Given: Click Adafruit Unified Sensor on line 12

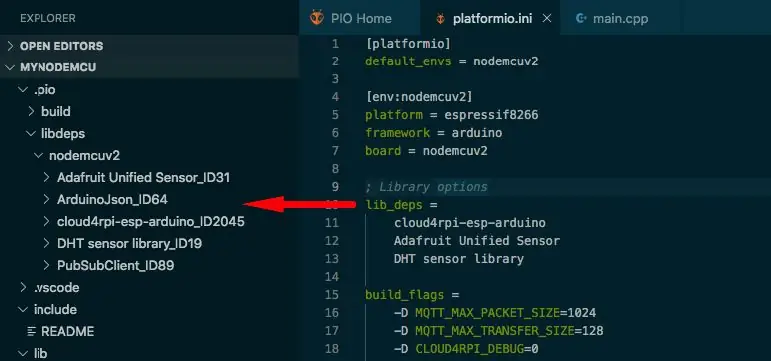Looking at the screenshot, I should 476,241.
